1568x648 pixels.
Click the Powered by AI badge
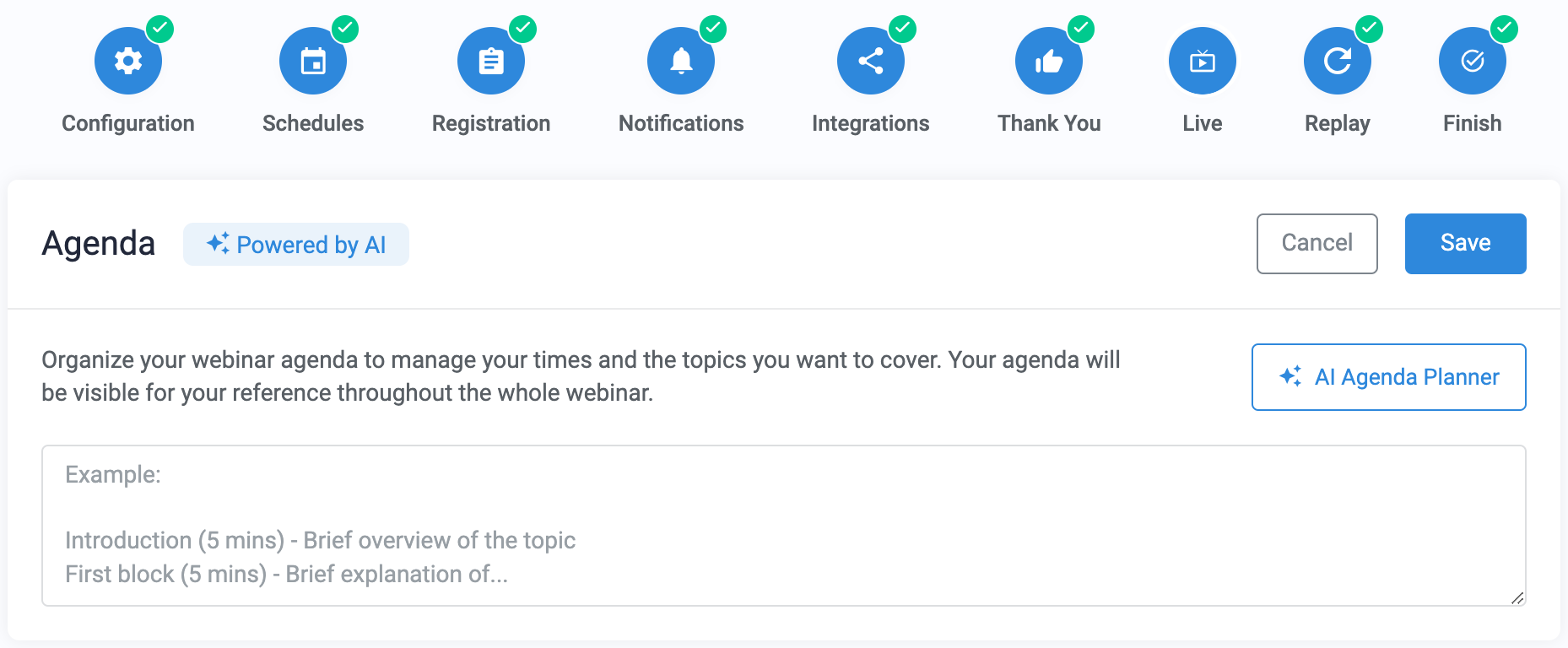[x=296, y=244]
